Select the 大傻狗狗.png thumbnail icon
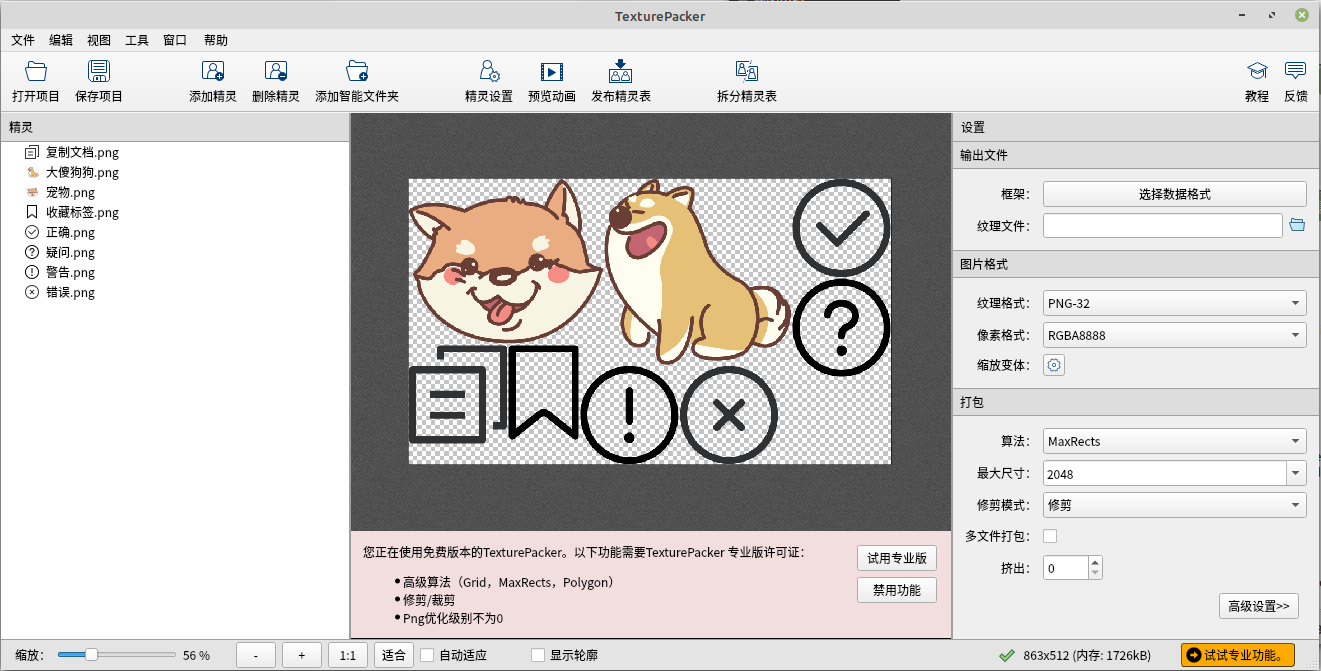This screenshot has width=1321, height=671. pos(32,172)
